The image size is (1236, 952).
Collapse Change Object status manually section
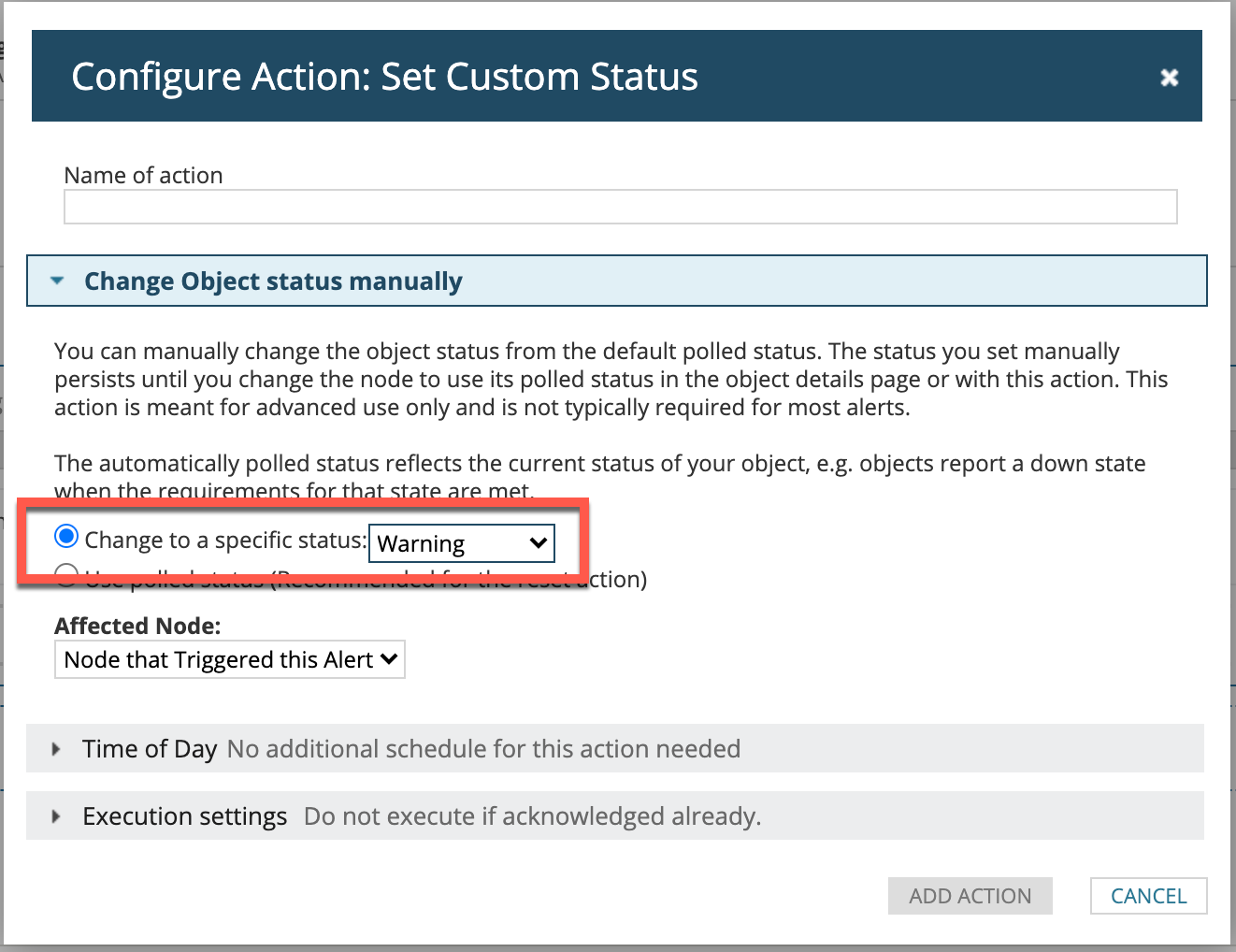616,281
